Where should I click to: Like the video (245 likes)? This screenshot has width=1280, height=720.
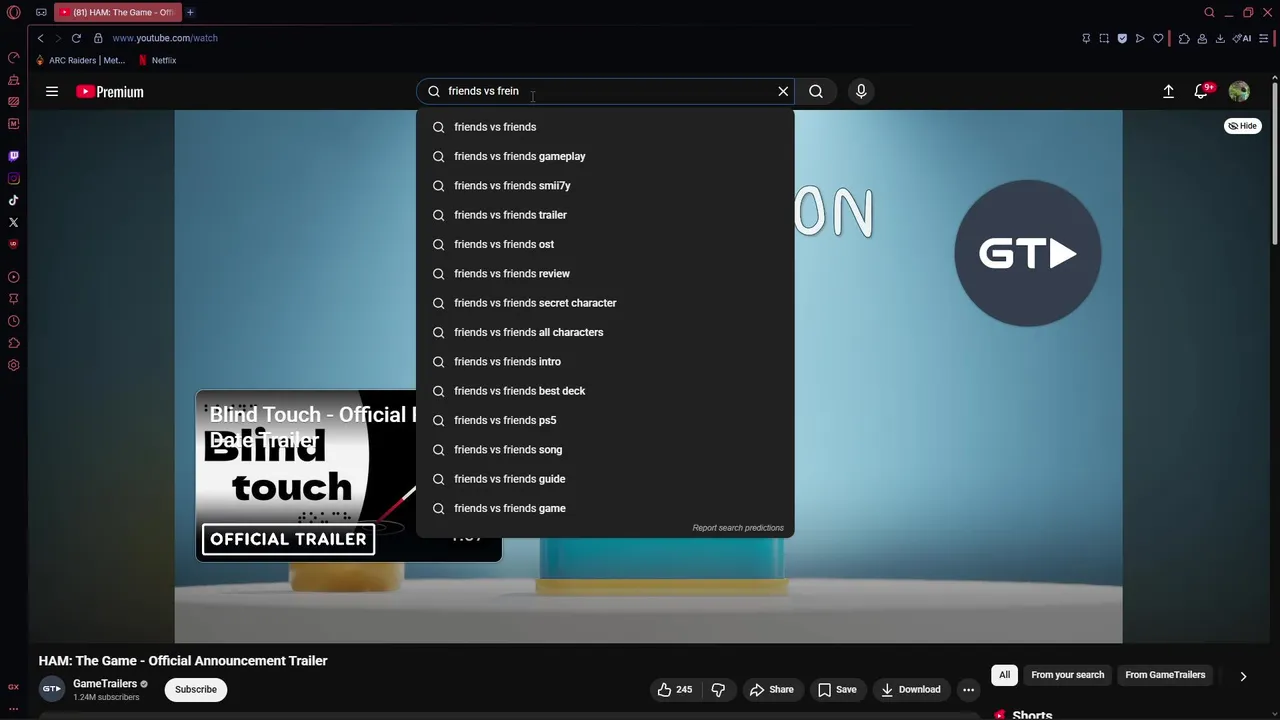tap(675, 689)
